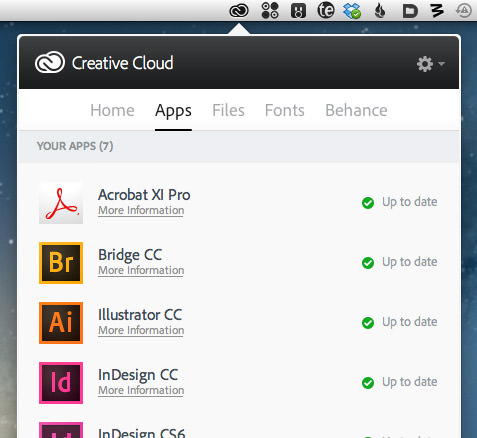Click Up to date status for InDesign CC
Image resolution: width=477 pixels, height=438 pixels.
(x=410, y=382)
